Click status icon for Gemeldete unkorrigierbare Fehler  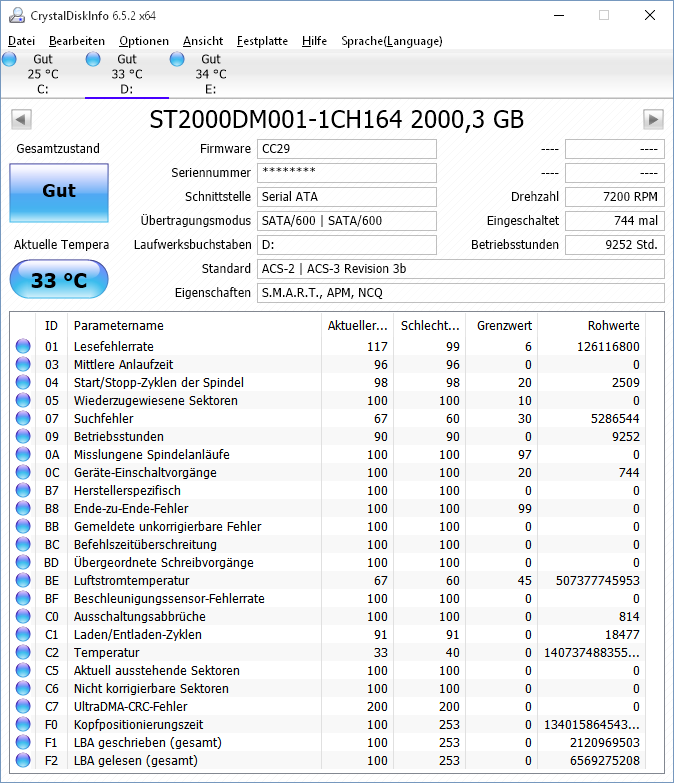coord(23,526)
